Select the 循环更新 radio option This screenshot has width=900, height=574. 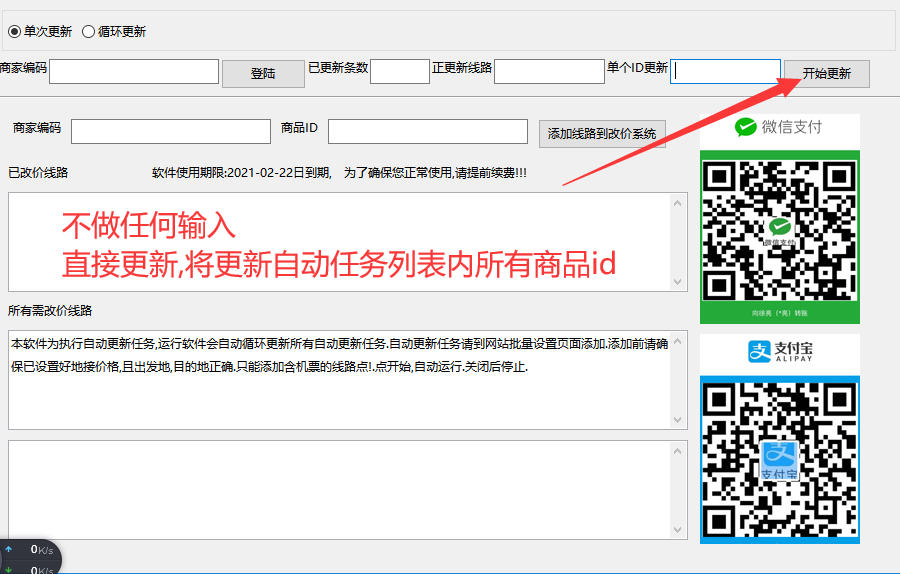click(114, 32)
